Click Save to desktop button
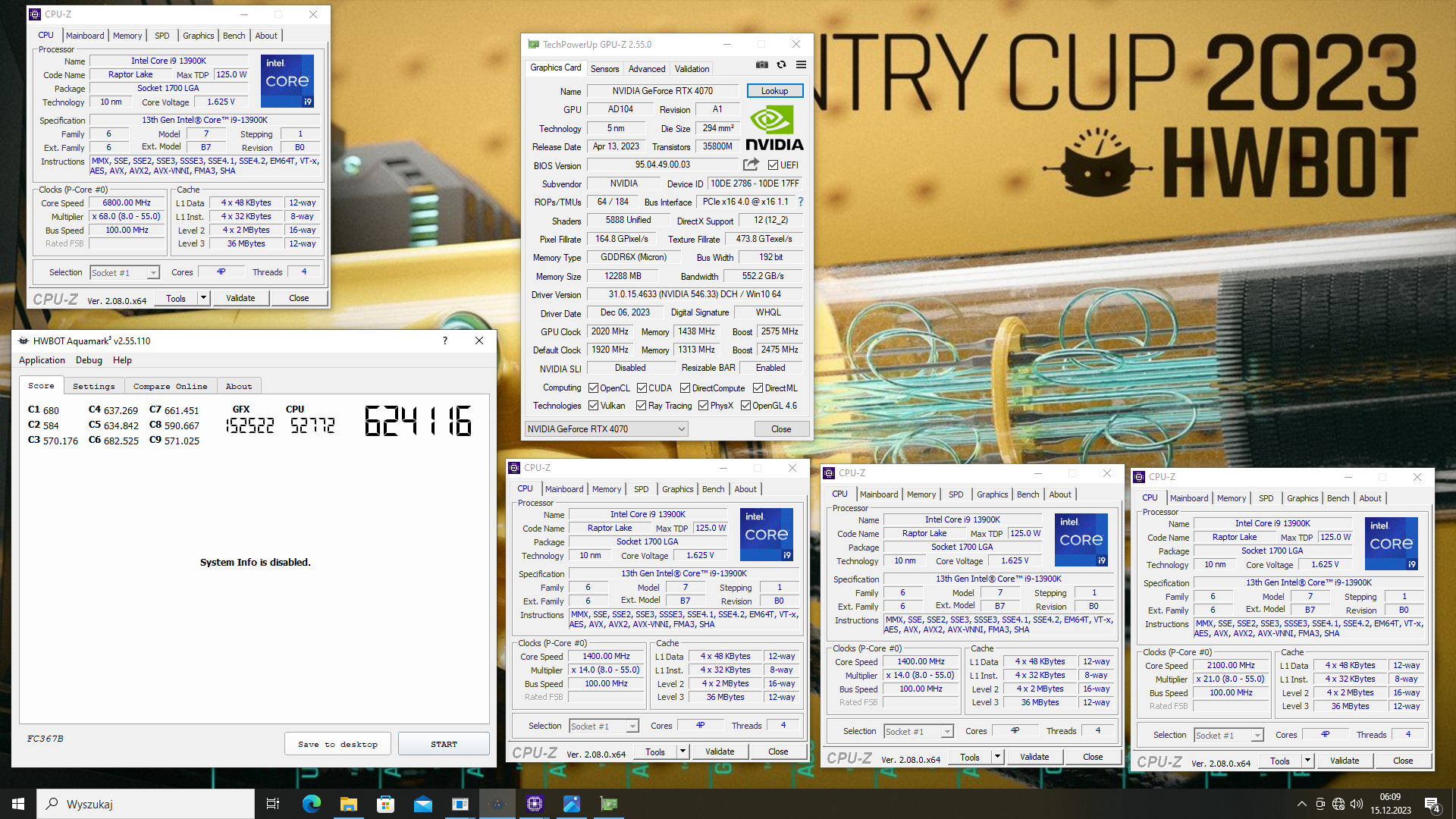The image size is (1456, 819). pos(337,744)
